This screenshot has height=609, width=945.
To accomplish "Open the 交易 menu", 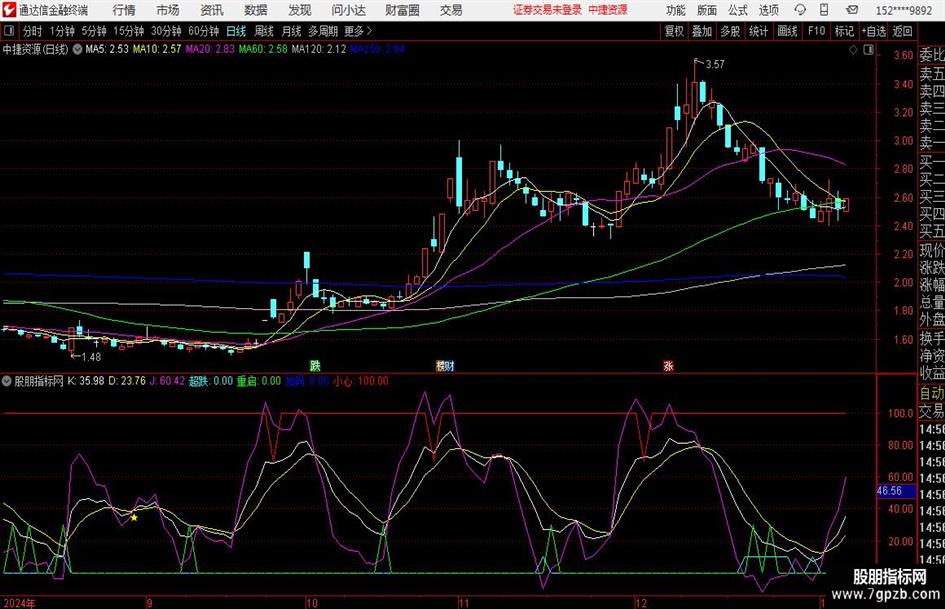I will (x=451, y=10).
